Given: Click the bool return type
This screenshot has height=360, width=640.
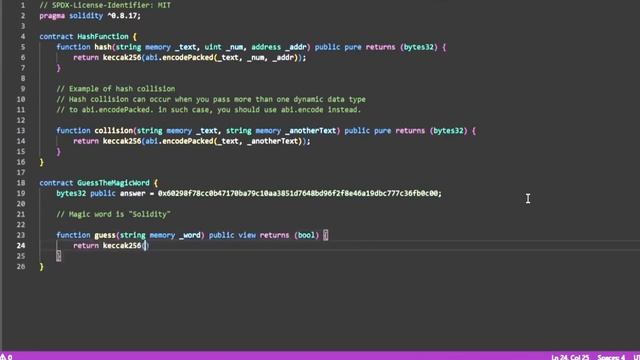Looking at the screenshot, I should tap(306, 235).
